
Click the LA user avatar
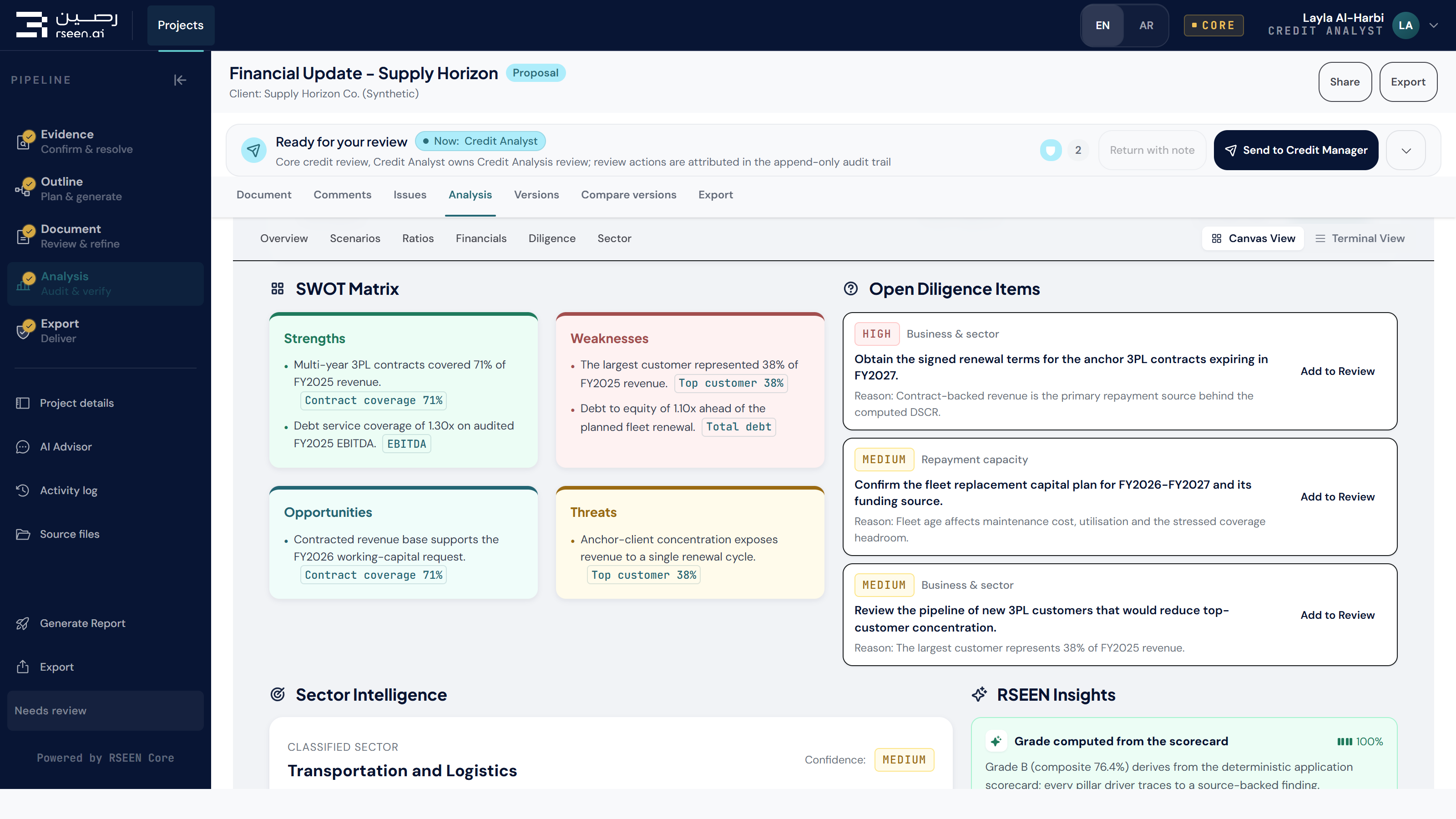(1405, 25)
